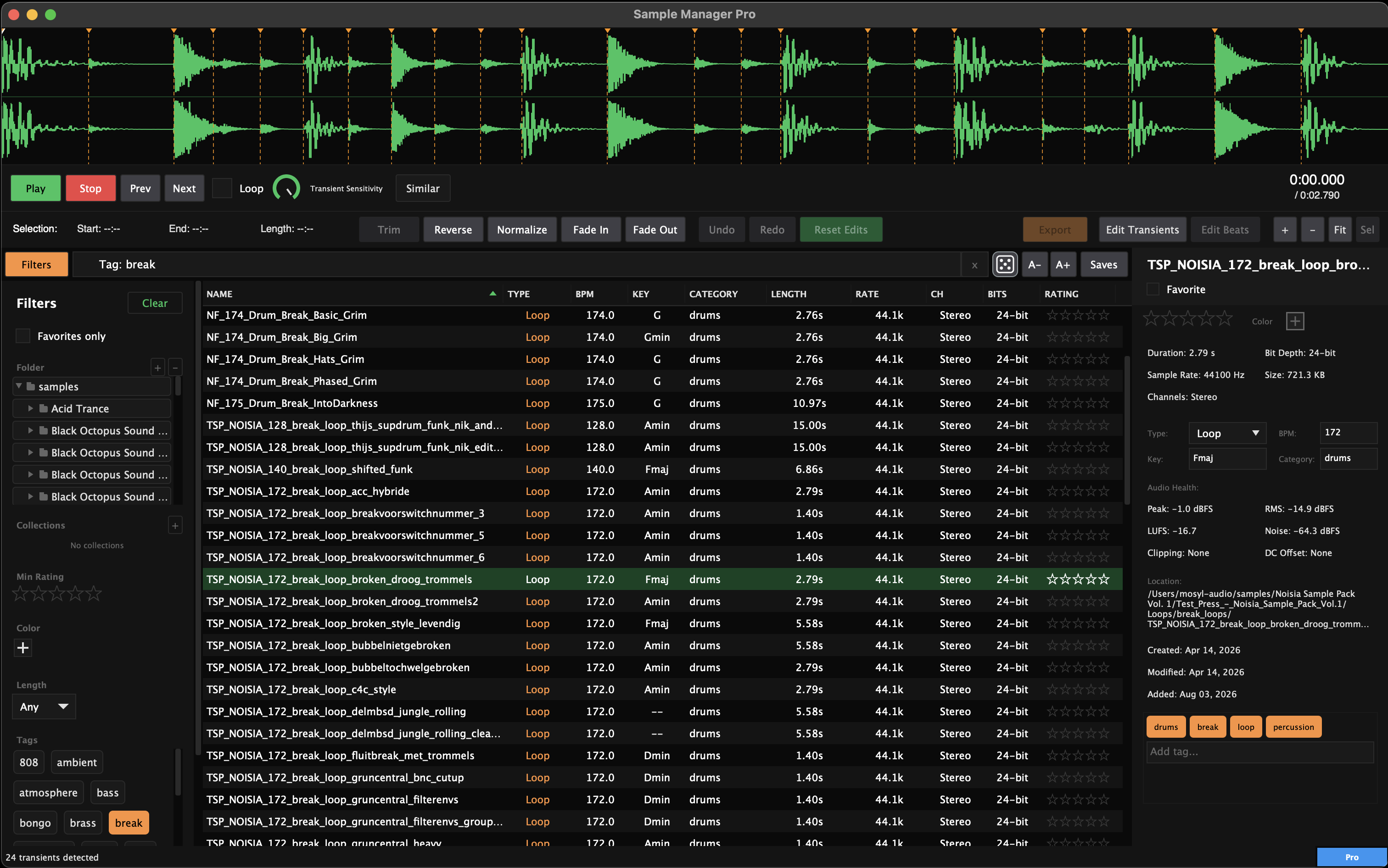This screenshot has height=868, width=1388.
Task: Switch to Edit Transients mode
Action: tap(1142, 230)
